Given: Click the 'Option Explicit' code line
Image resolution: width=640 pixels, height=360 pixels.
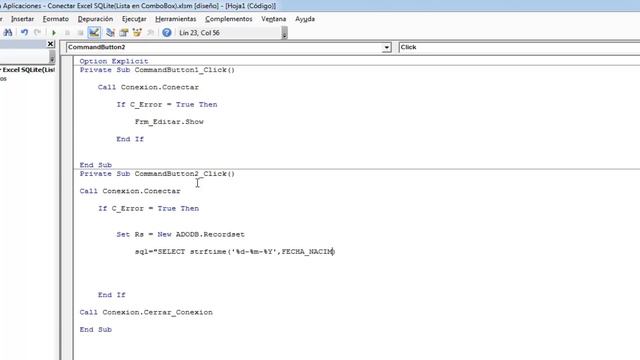Looking at the screenshot, I should [x=114, y=61].
